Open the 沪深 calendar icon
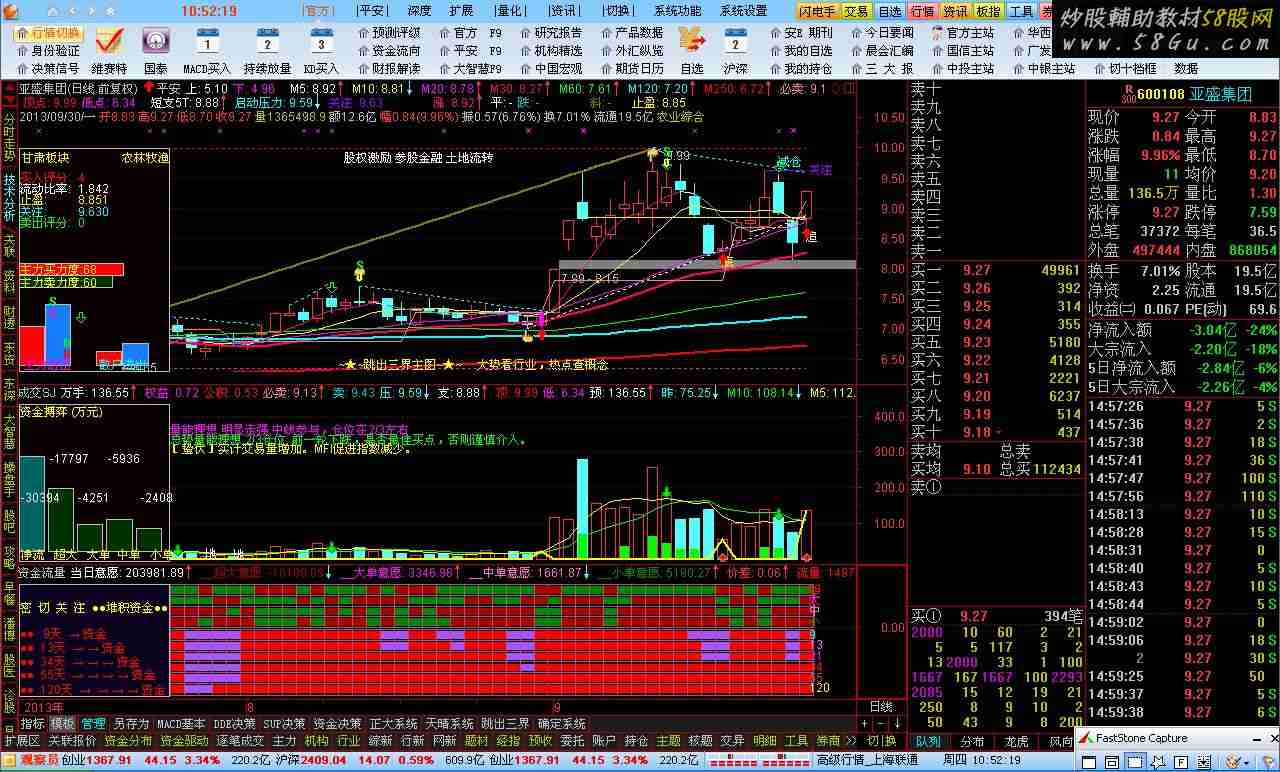This screenshot has height=772, width=1280. 735,42
